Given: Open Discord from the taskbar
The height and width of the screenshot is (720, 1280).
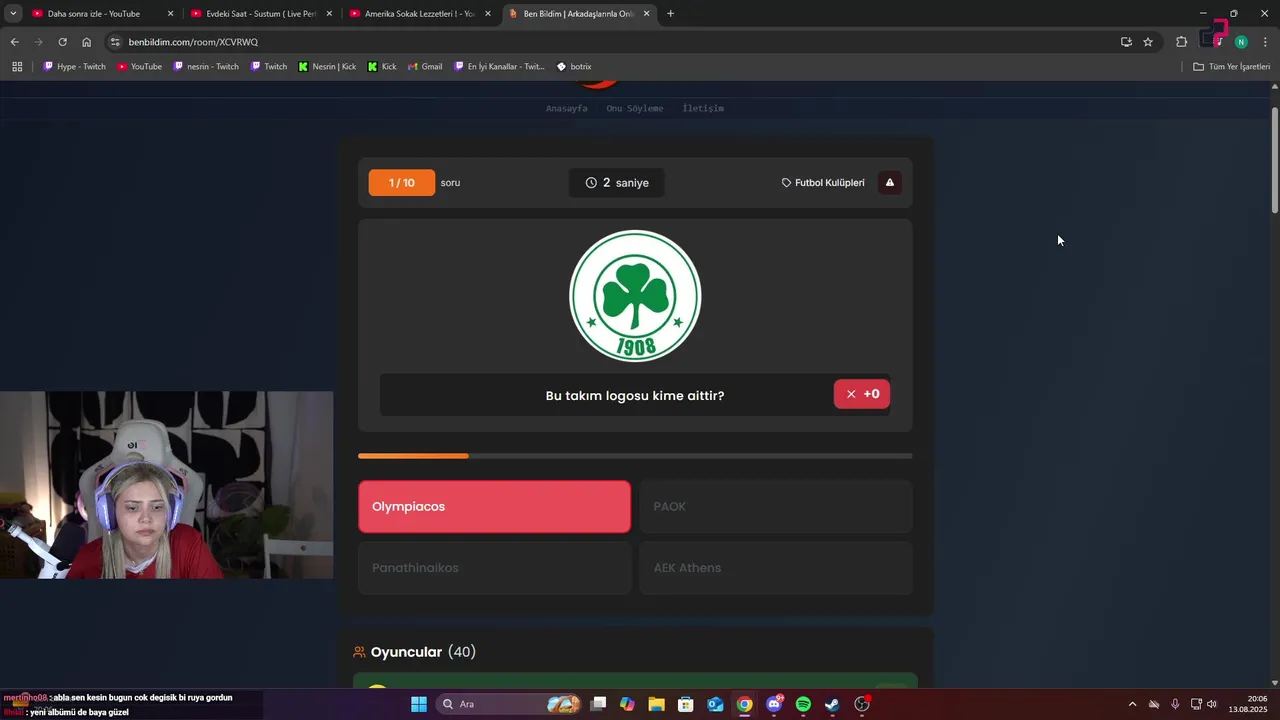Looking at the screenshot, I should (774, 704).
